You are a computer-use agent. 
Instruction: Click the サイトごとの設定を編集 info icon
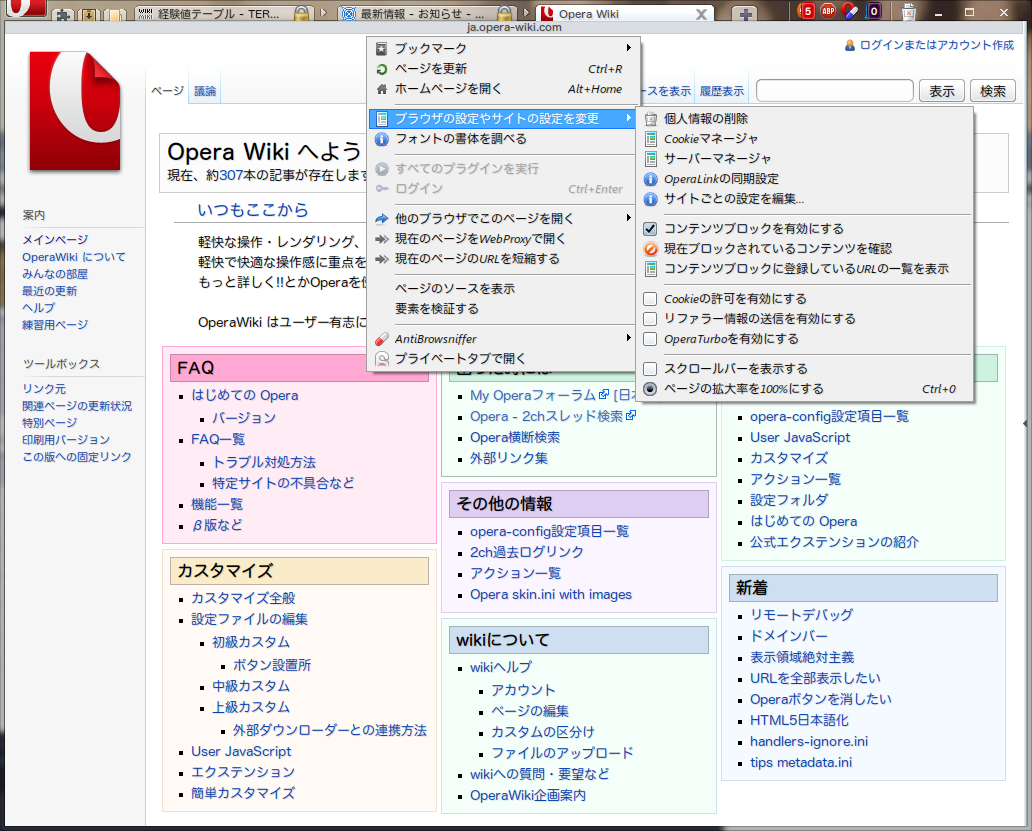[x=650, y=199]
